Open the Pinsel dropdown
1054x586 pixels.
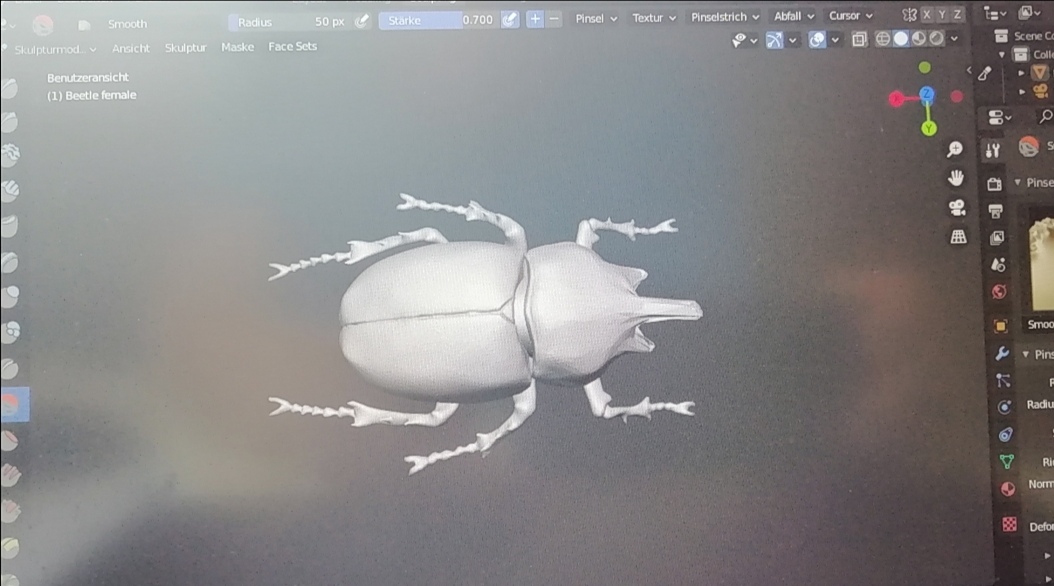(596, 18)
